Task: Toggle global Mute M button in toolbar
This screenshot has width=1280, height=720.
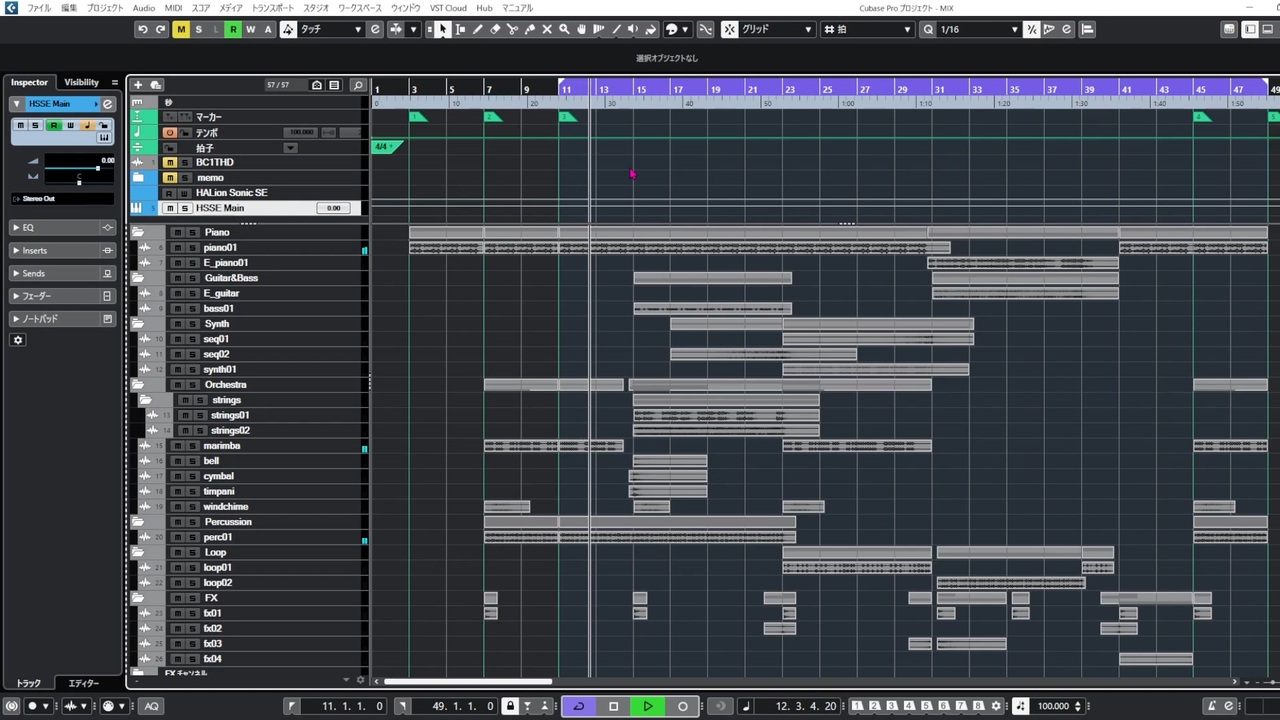Action: click(181, 30)
